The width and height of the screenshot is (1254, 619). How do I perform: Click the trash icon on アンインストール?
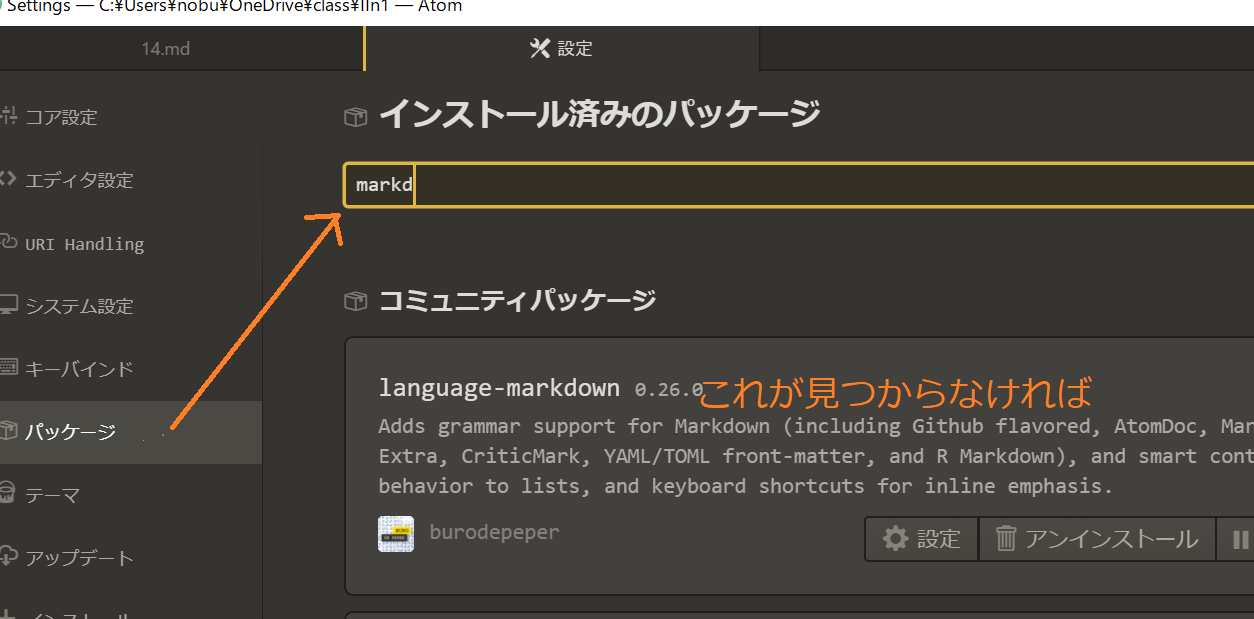pos(1006,539)
